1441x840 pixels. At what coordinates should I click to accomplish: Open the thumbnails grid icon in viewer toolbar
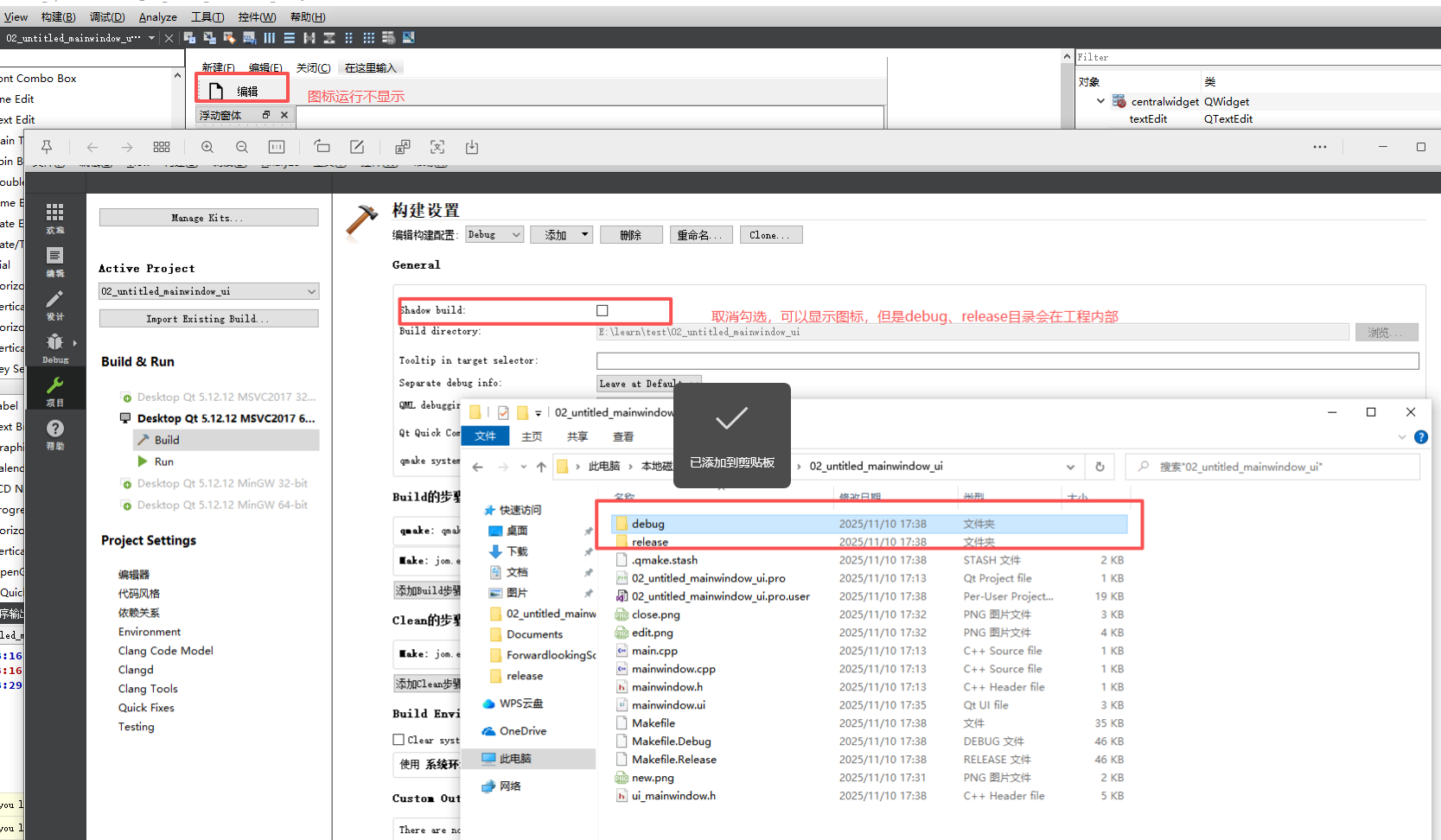162,147
